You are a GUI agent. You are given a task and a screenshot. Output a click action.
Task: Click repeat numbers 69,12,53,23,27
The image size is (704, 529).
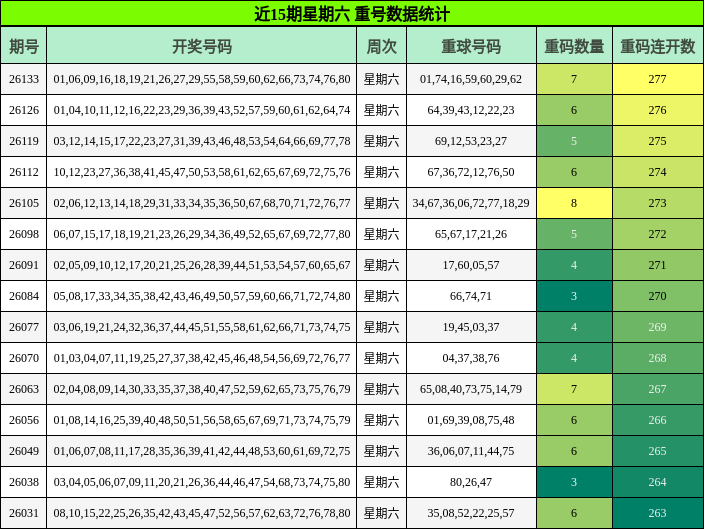point(471,141)
